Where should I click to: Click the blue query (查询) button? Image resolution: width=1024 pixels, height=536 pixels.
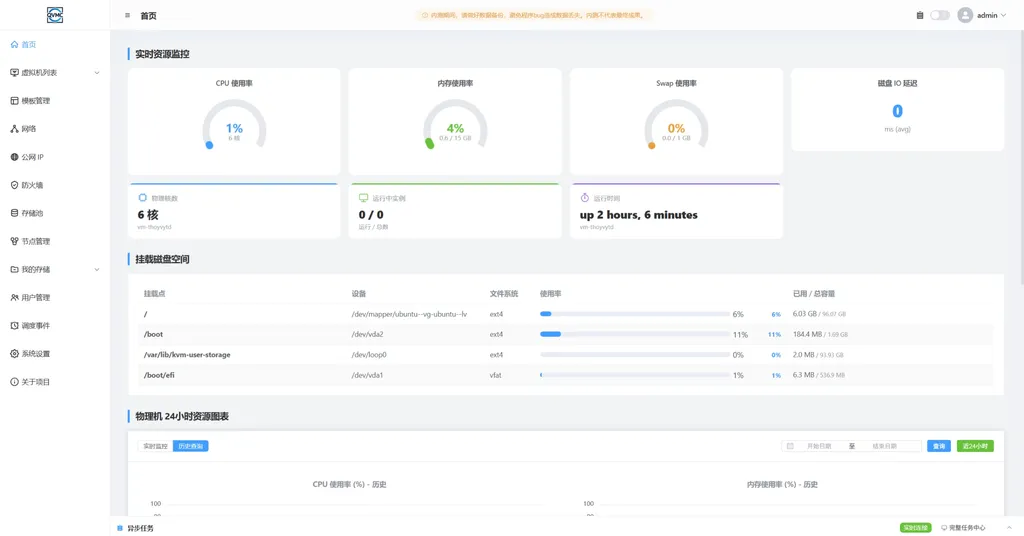coord(938,446)
